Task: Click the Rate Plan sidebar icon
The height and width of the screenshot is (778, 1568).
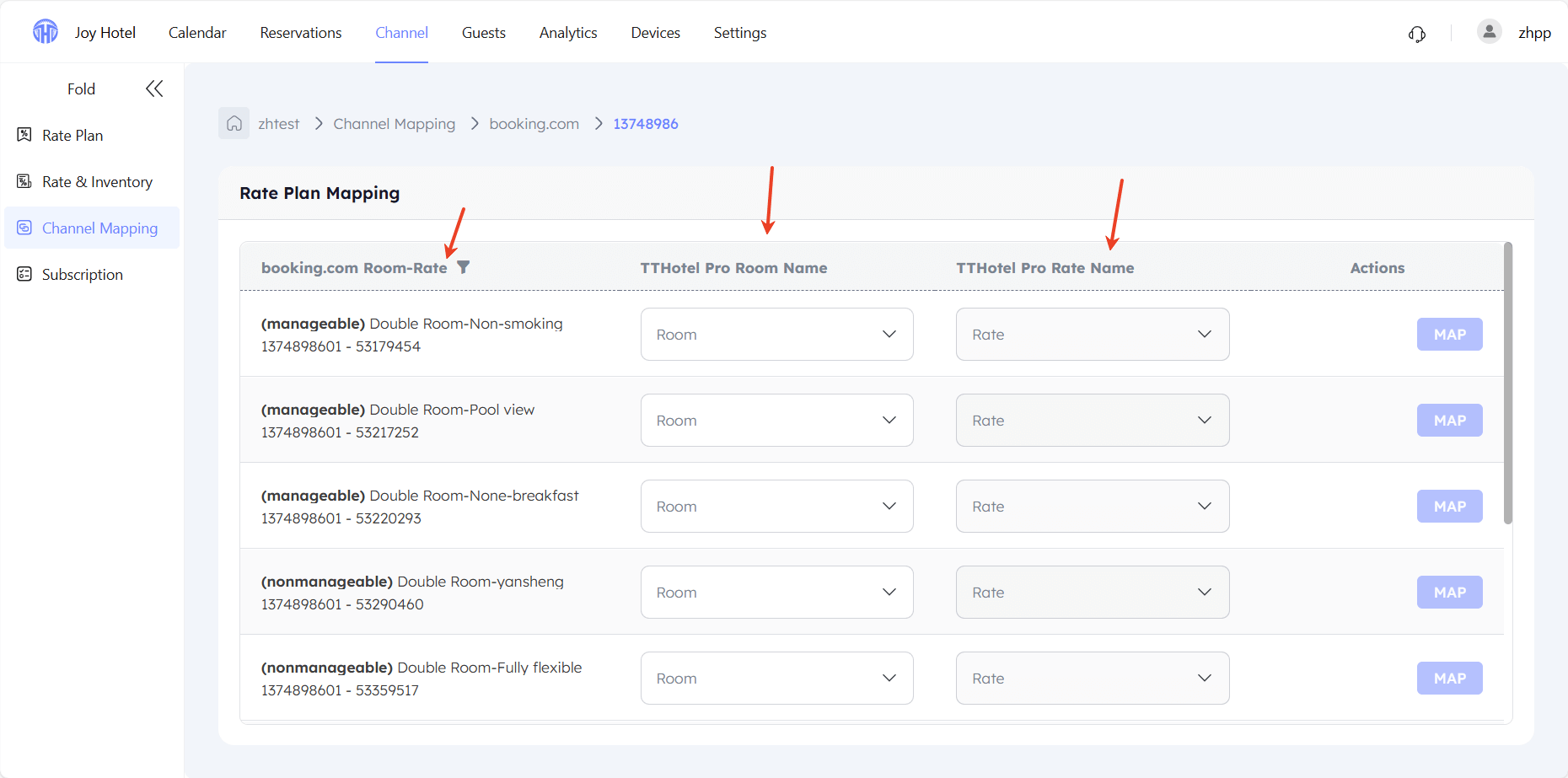Action: [24, 135]
